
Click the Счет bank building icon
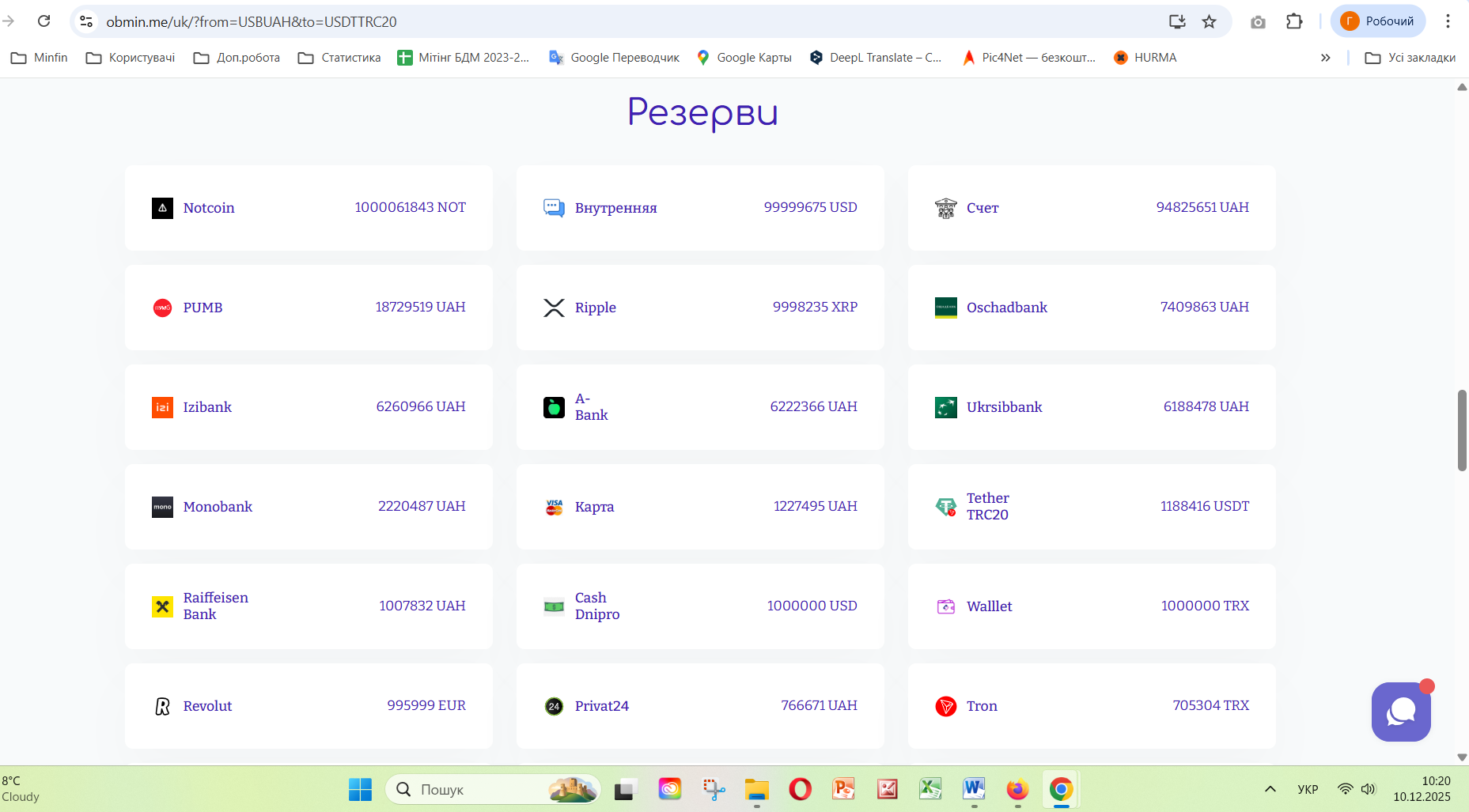tap(945, 208)
